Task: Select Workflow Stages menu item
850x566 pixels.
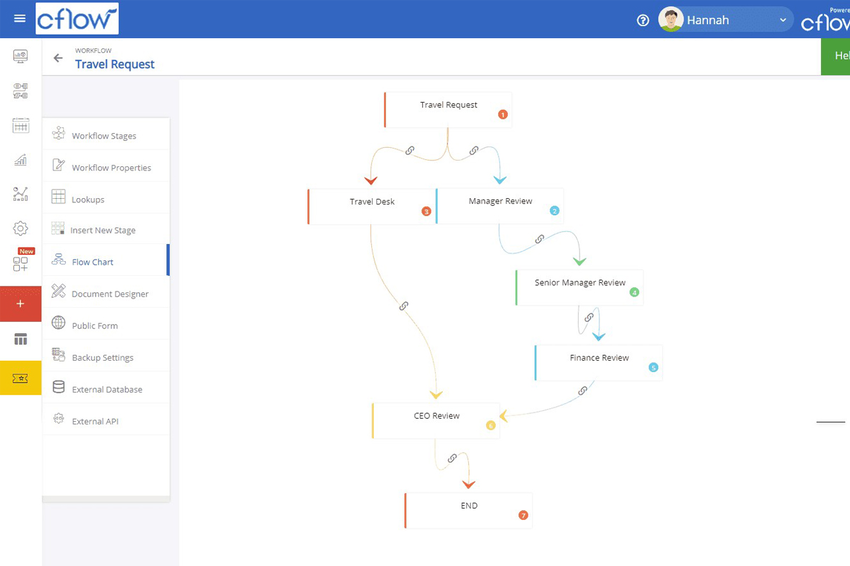Action: pos(104,136)
